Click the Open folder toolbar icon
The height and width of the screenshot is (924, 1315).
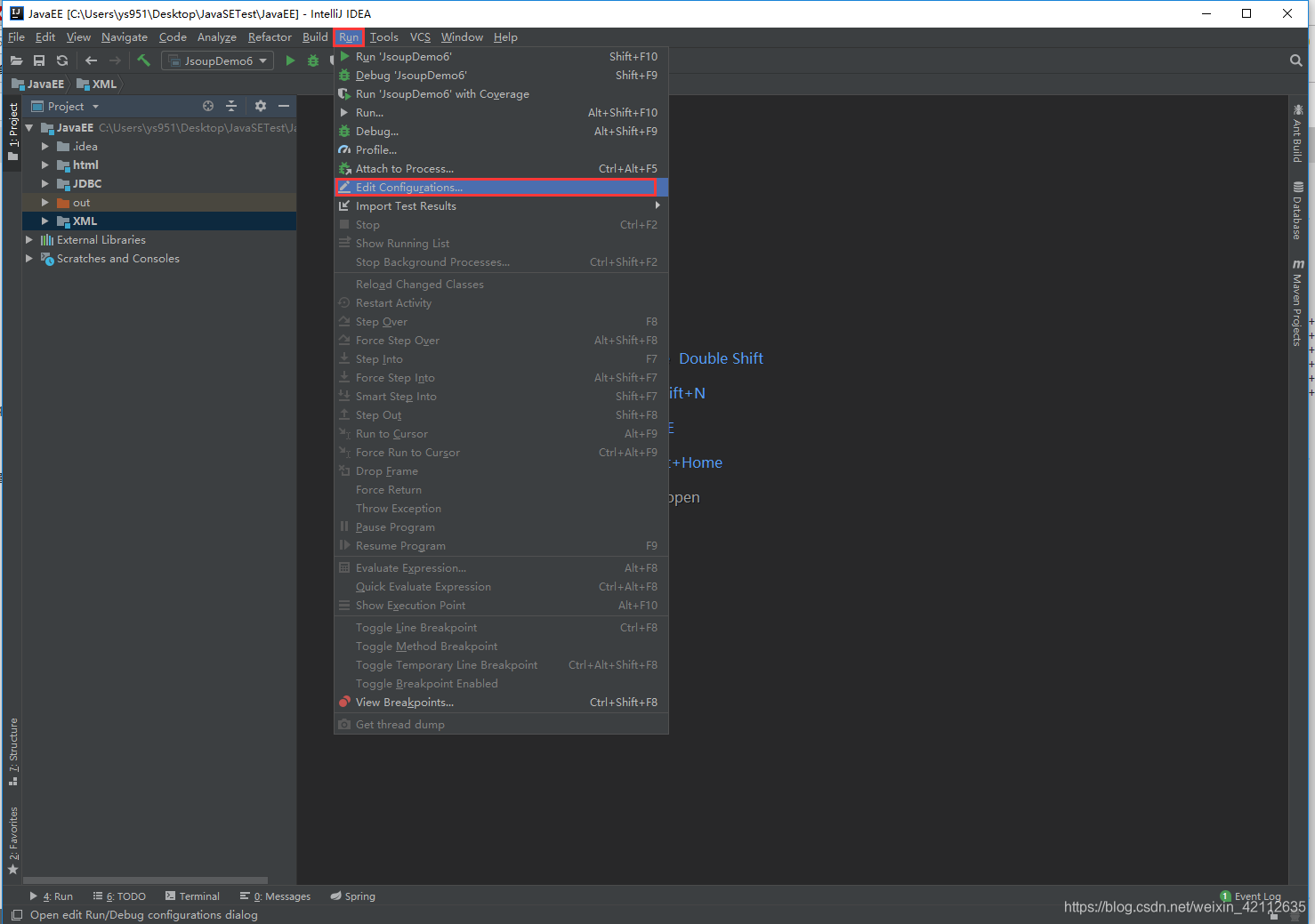[x=16, y=60]
